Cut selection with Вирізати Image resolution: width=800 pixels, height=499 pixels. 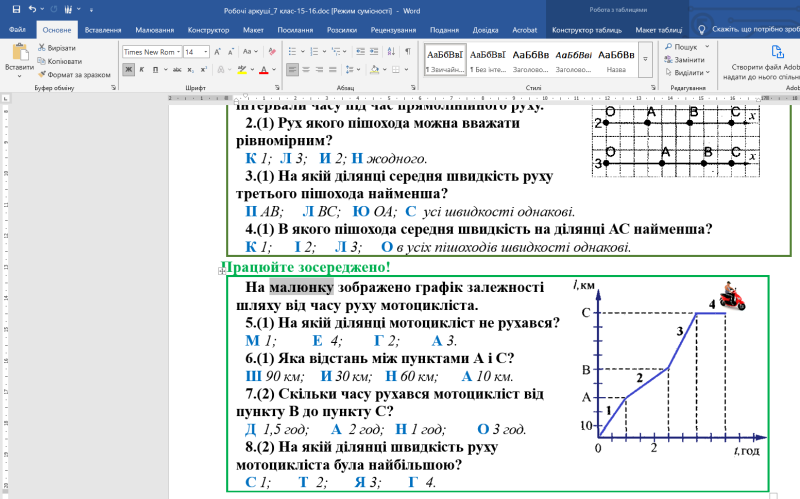(x=57, y=48)
